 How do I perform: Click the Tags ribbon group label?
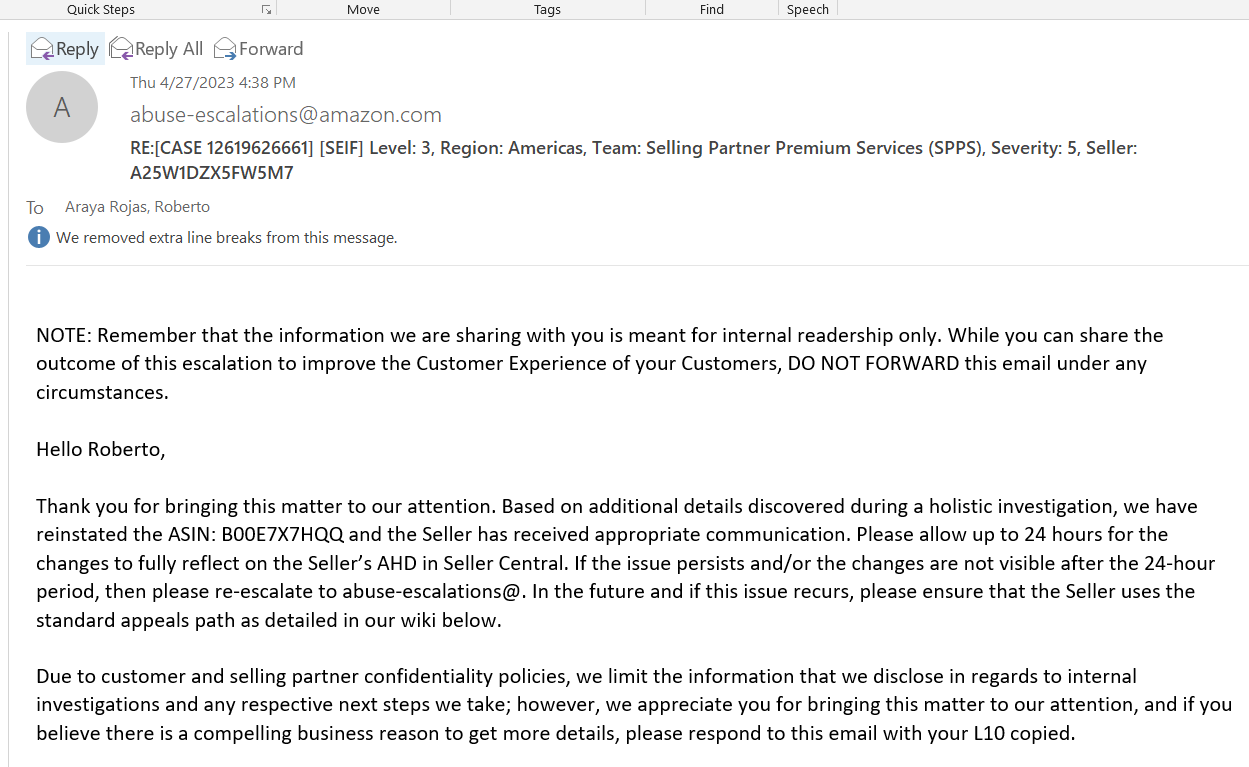[547, 10]
